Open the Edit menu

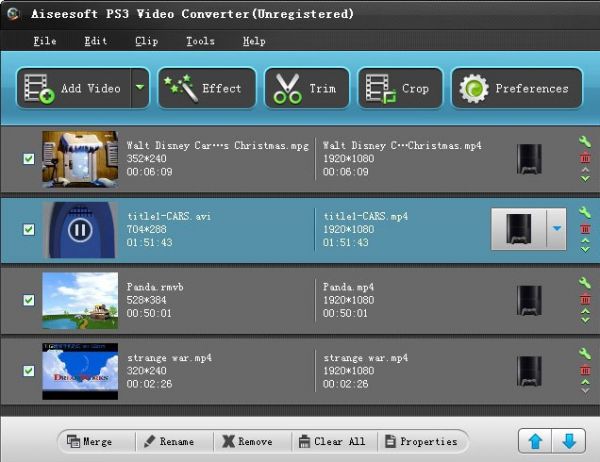[x=95, y=41]
